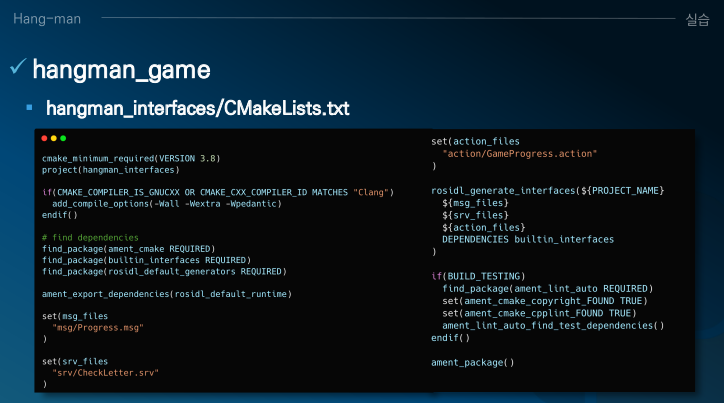Viewport: 724px width, 403px height.
Task: Click the "Clang" string literal
Action: tap(371, 192)
